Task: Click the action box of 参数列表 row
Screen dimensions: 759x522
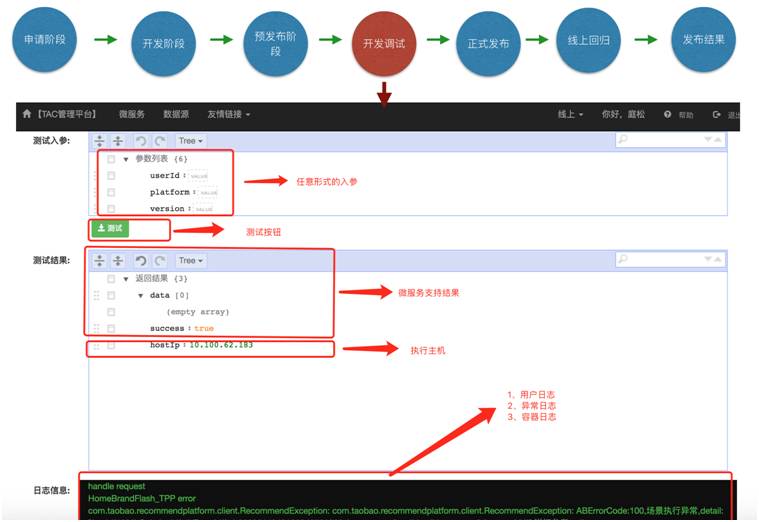Action: (111, 159)
